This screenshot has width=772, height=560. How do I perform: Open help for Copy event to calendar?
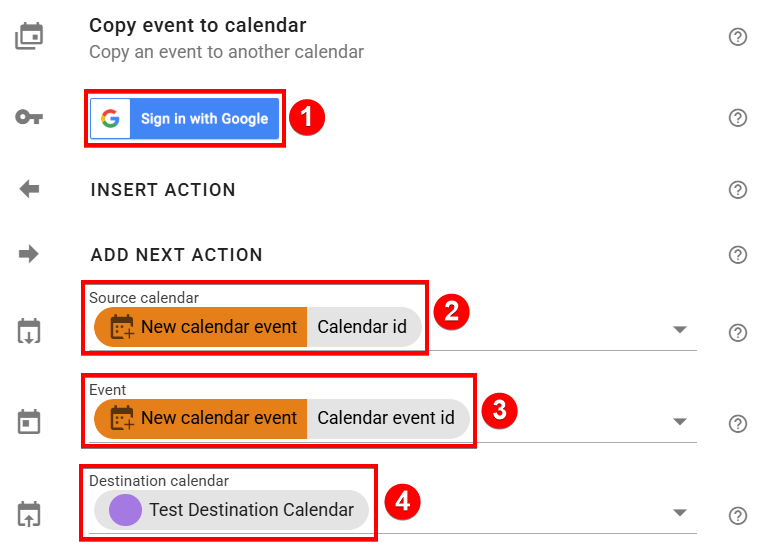(x=738, y=37)
